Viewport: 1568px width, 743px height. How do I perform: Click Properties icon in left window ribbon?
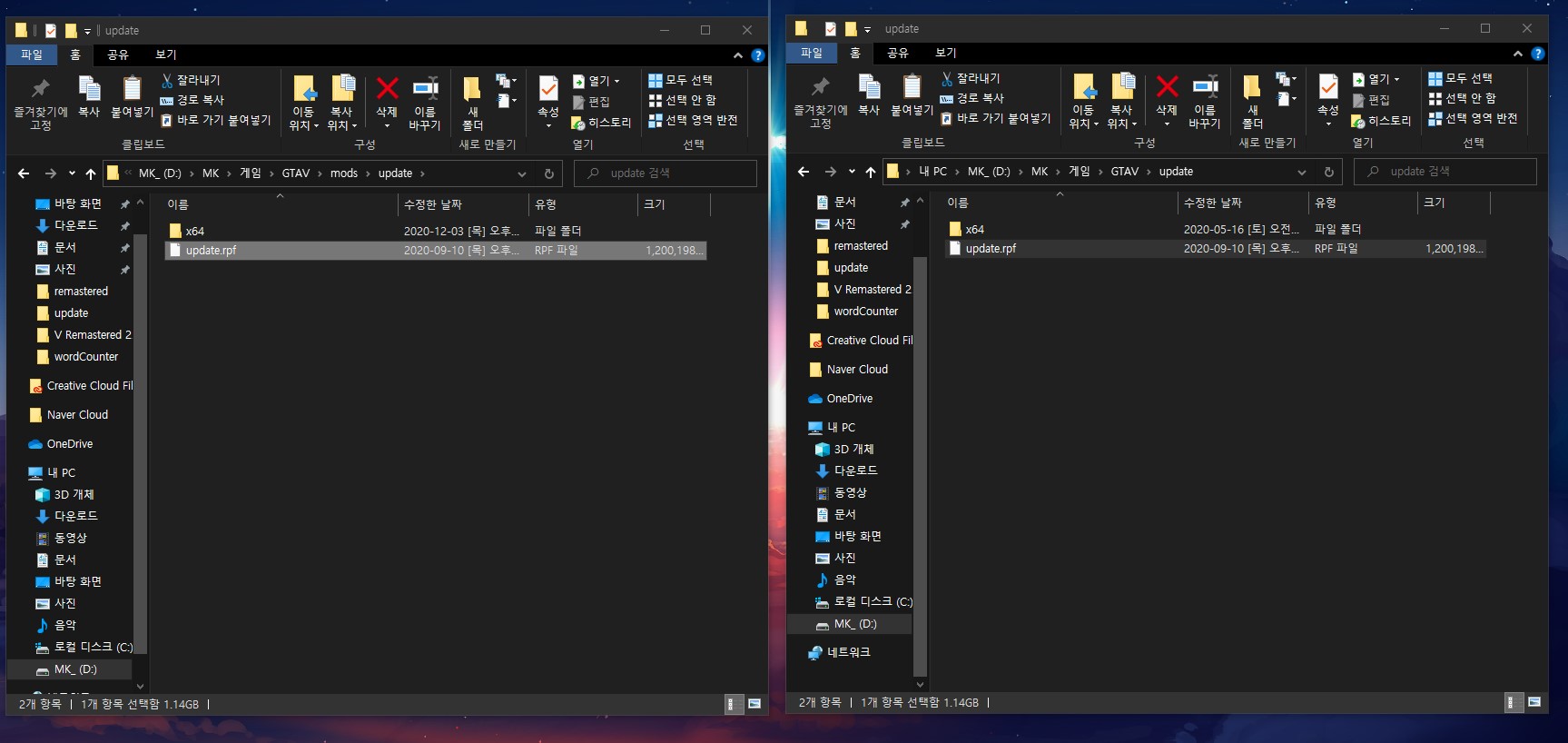point(548,90)
